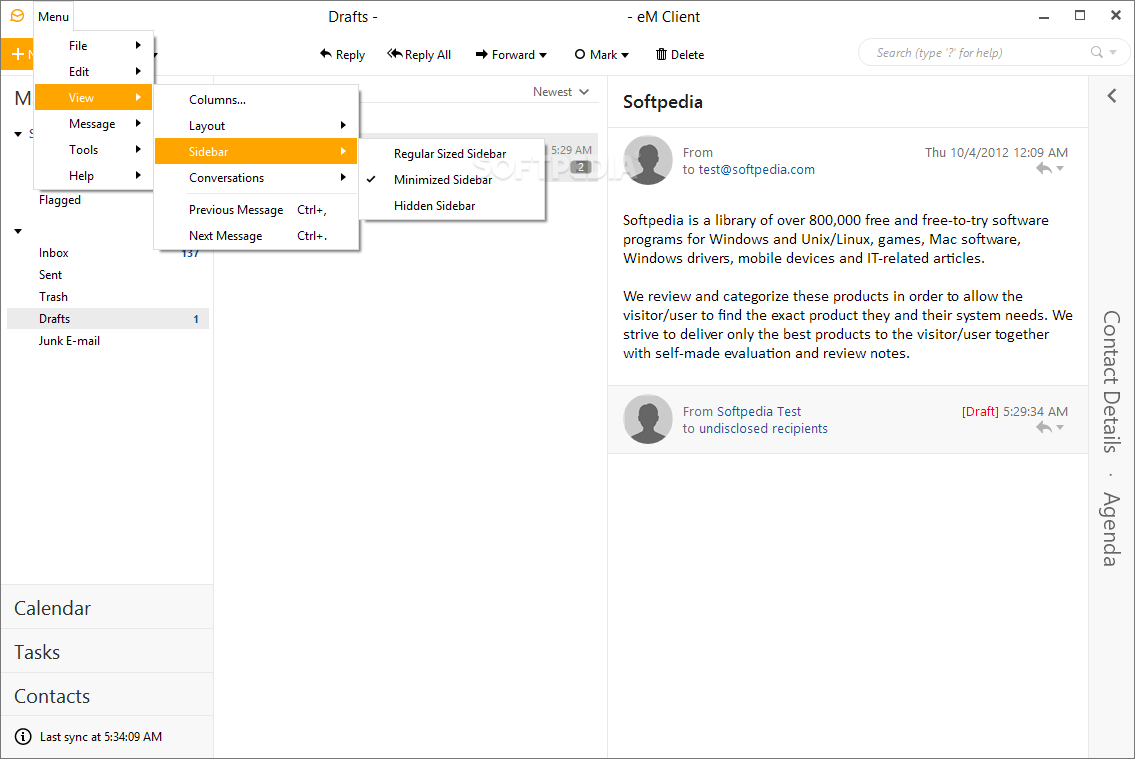
Task: Click the Forward toolbar button
Action: (x=511, y=54)
